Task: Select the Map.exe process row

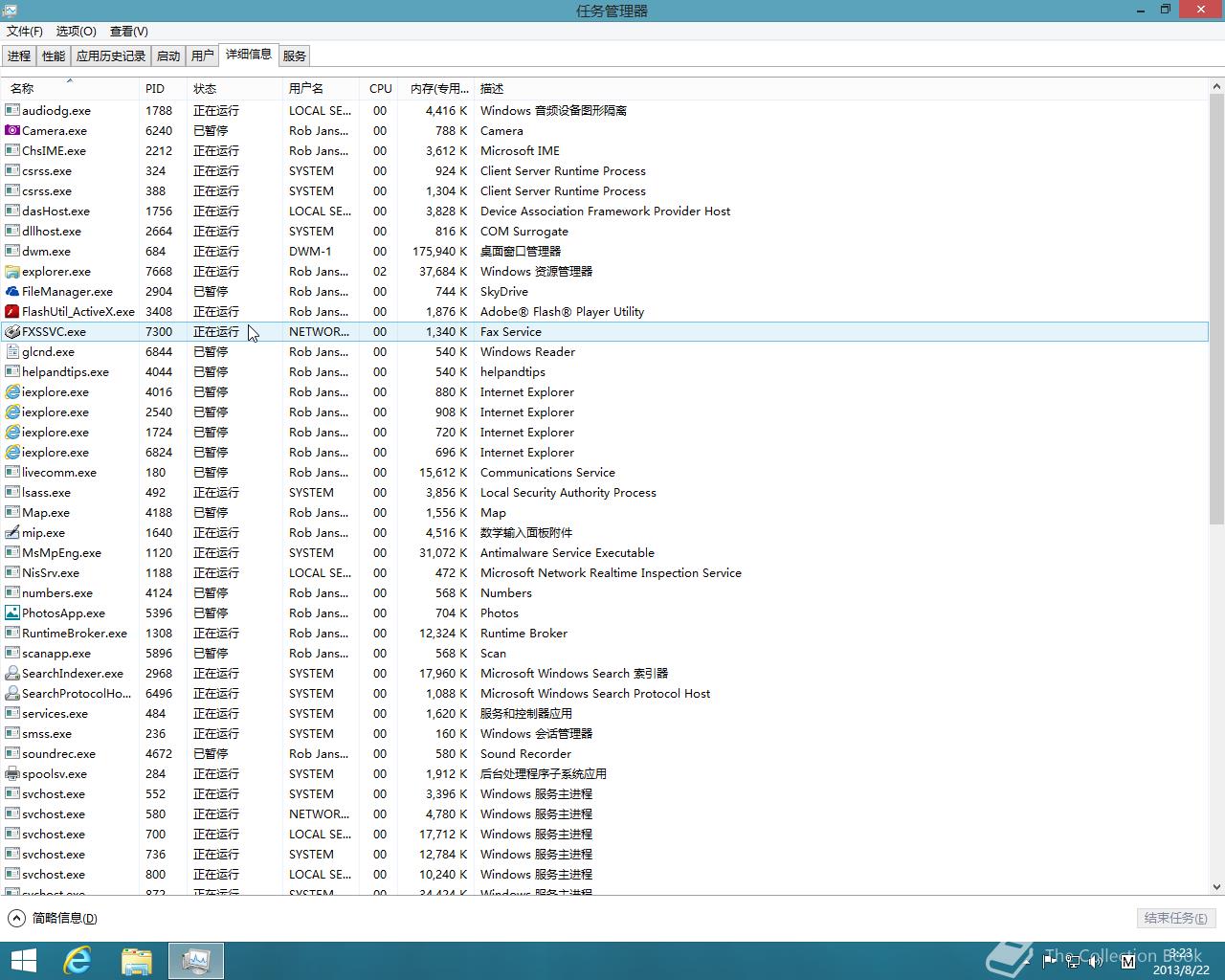Action: coord(605,512)
